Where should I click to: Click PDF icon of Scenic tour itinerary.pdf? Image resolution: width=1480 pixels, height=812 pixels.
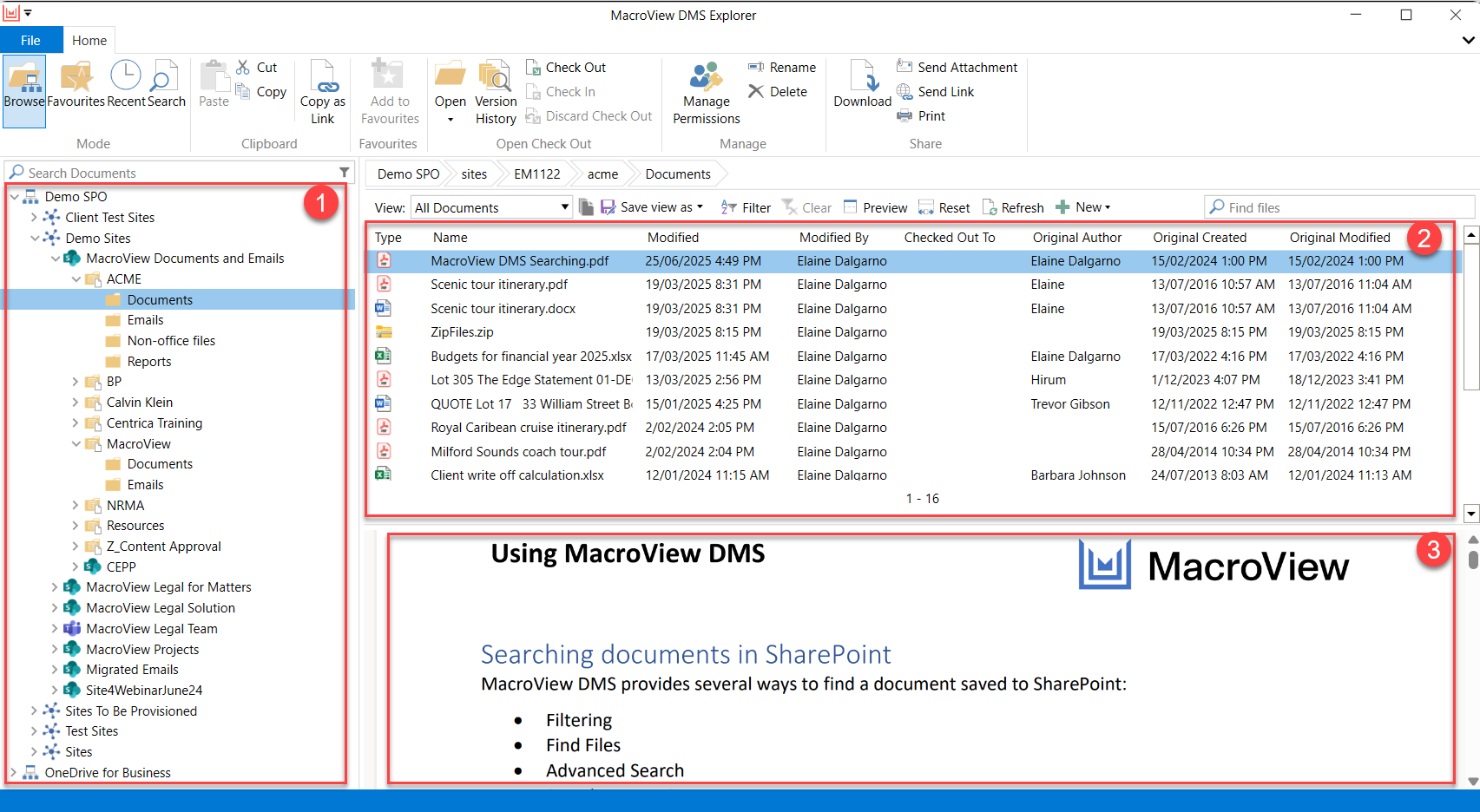coord(384,284)
